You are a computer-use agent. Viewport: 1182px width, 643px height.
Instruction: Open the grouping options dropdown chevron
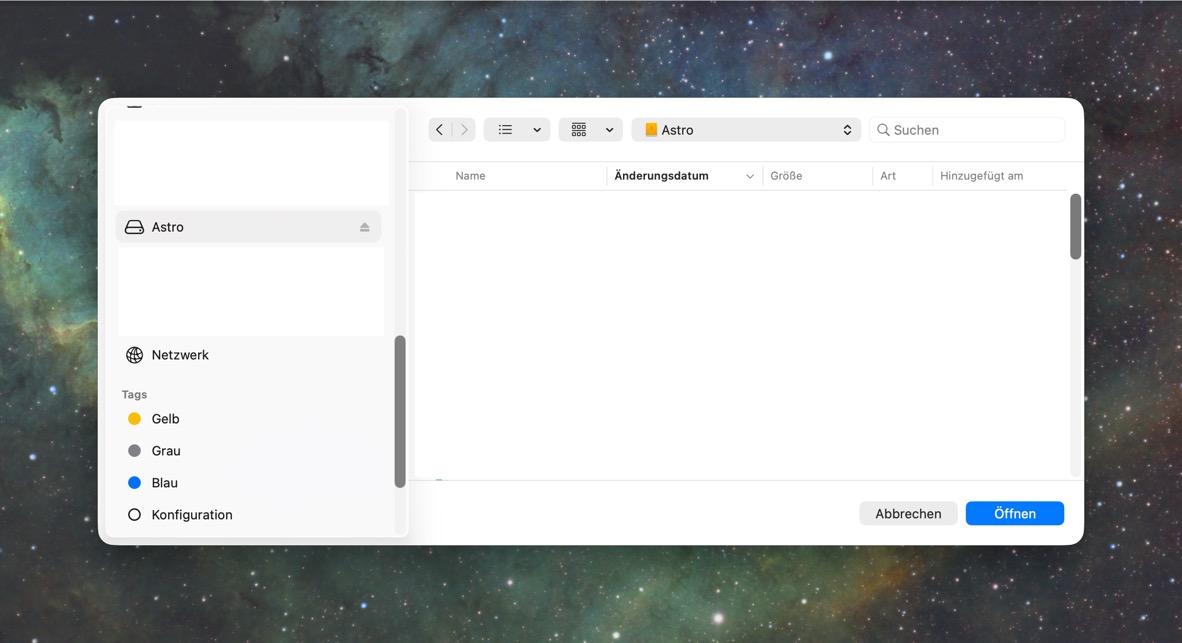[609, 130]
